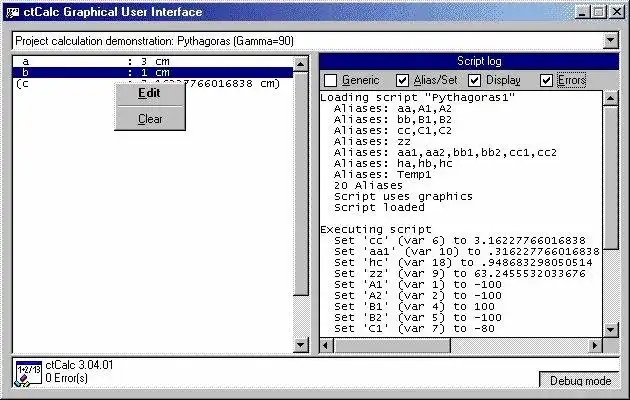Screen dimensions: 630x400
Task: Uncheck the Display checkbox
Action: click(x=475, y=80)
